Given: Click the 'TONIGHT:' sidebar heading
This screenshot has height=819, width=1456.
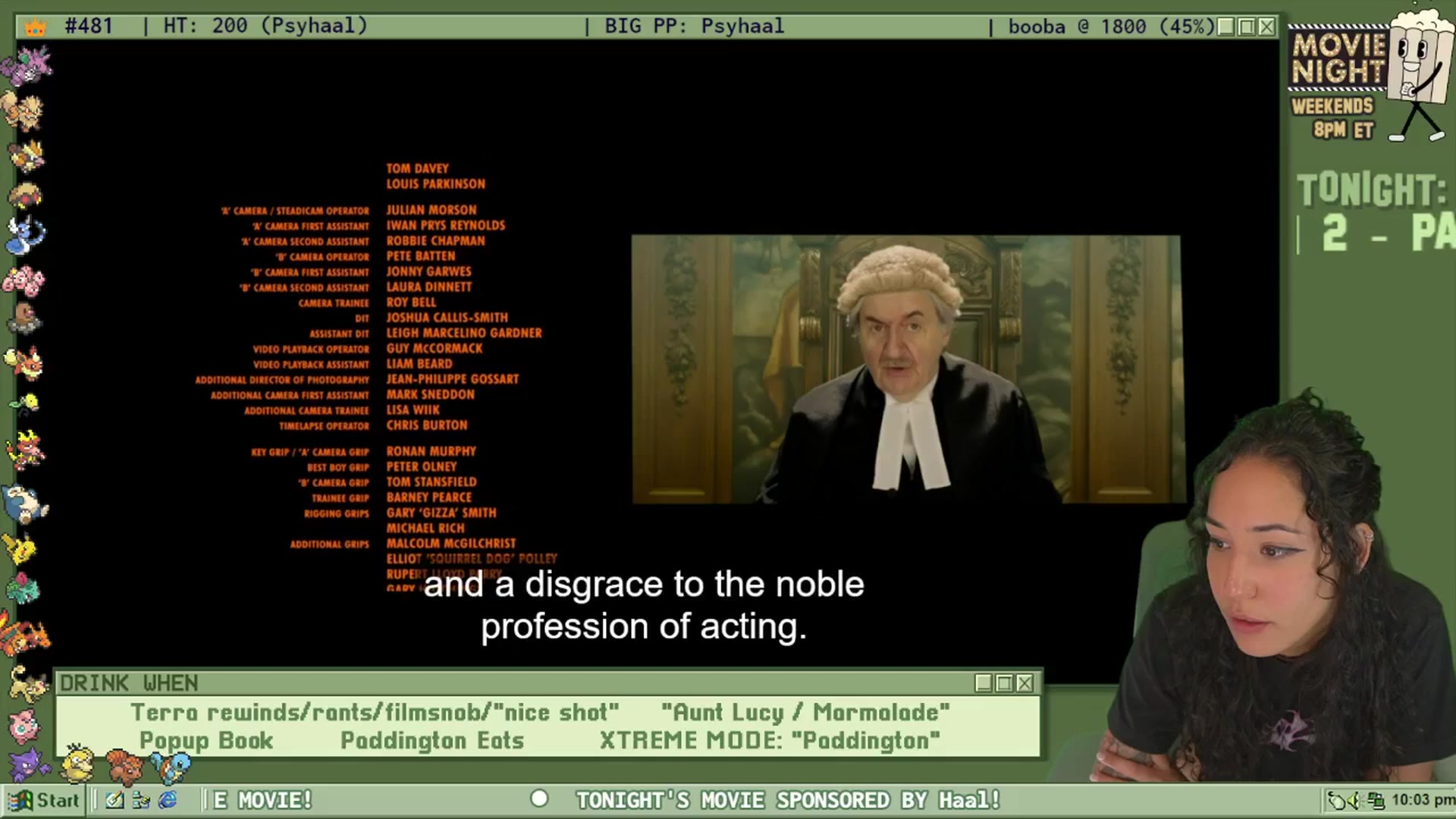Looking at the screenshot, I should 1371,190.
